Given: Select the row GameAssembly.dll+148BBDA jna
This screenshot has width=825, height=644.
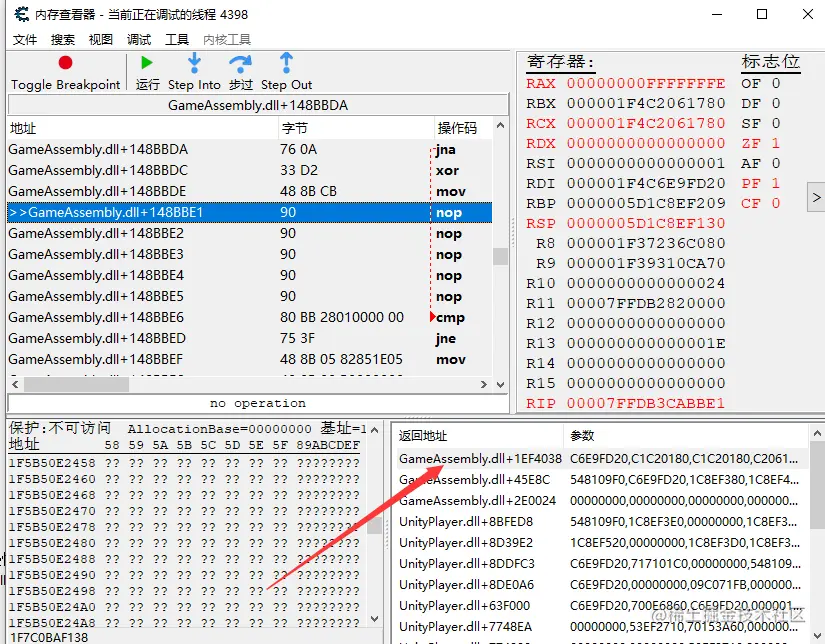Looking at the screenshot, I should tap(250, 149).
